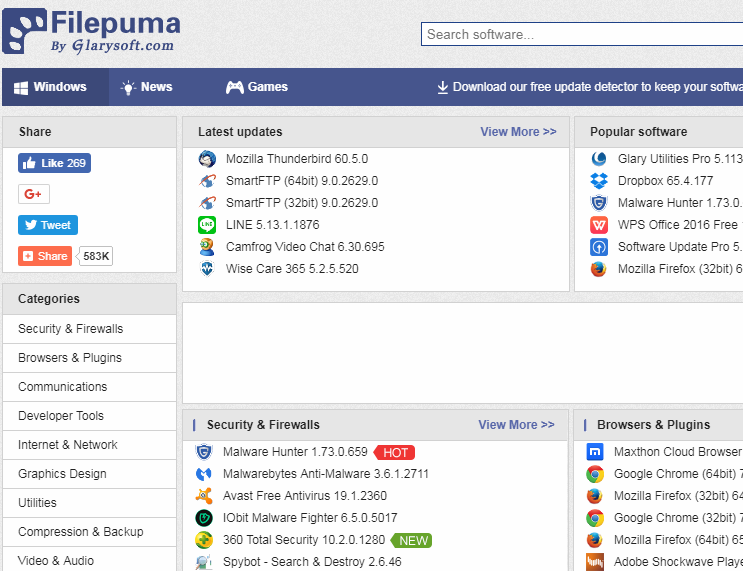This screenshot has width=743, height=571.
Task: Open the Security & Firewalls category
Action: point(90,329)
